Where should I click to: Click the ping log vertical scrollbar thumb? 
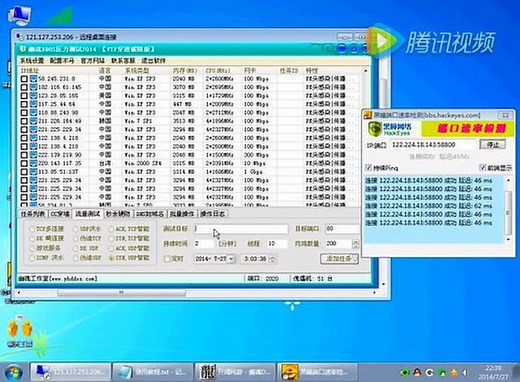[x=508, y=212]
